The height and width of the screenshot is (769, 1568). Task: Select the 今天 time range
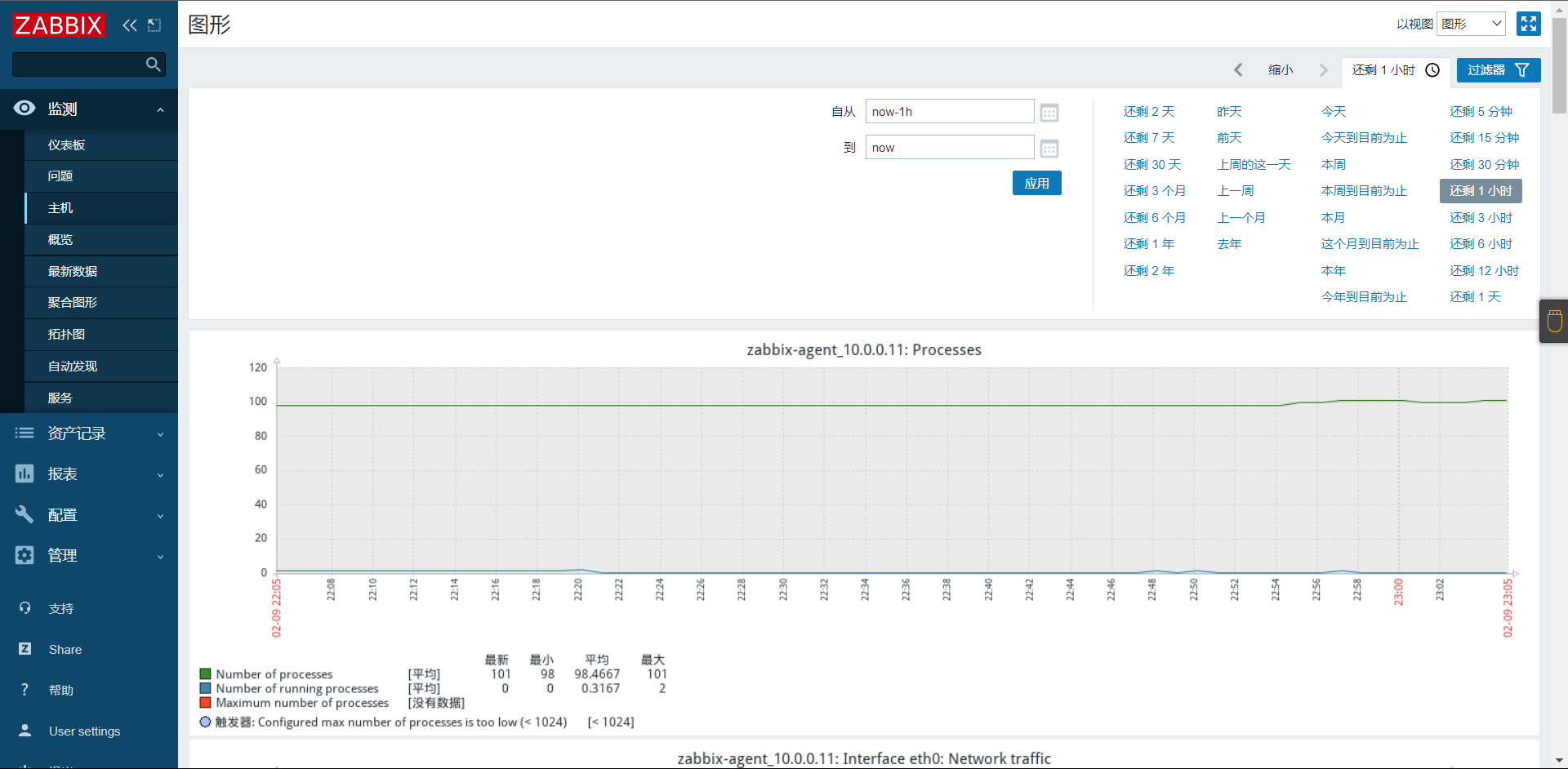click(x=1334, y=111)
